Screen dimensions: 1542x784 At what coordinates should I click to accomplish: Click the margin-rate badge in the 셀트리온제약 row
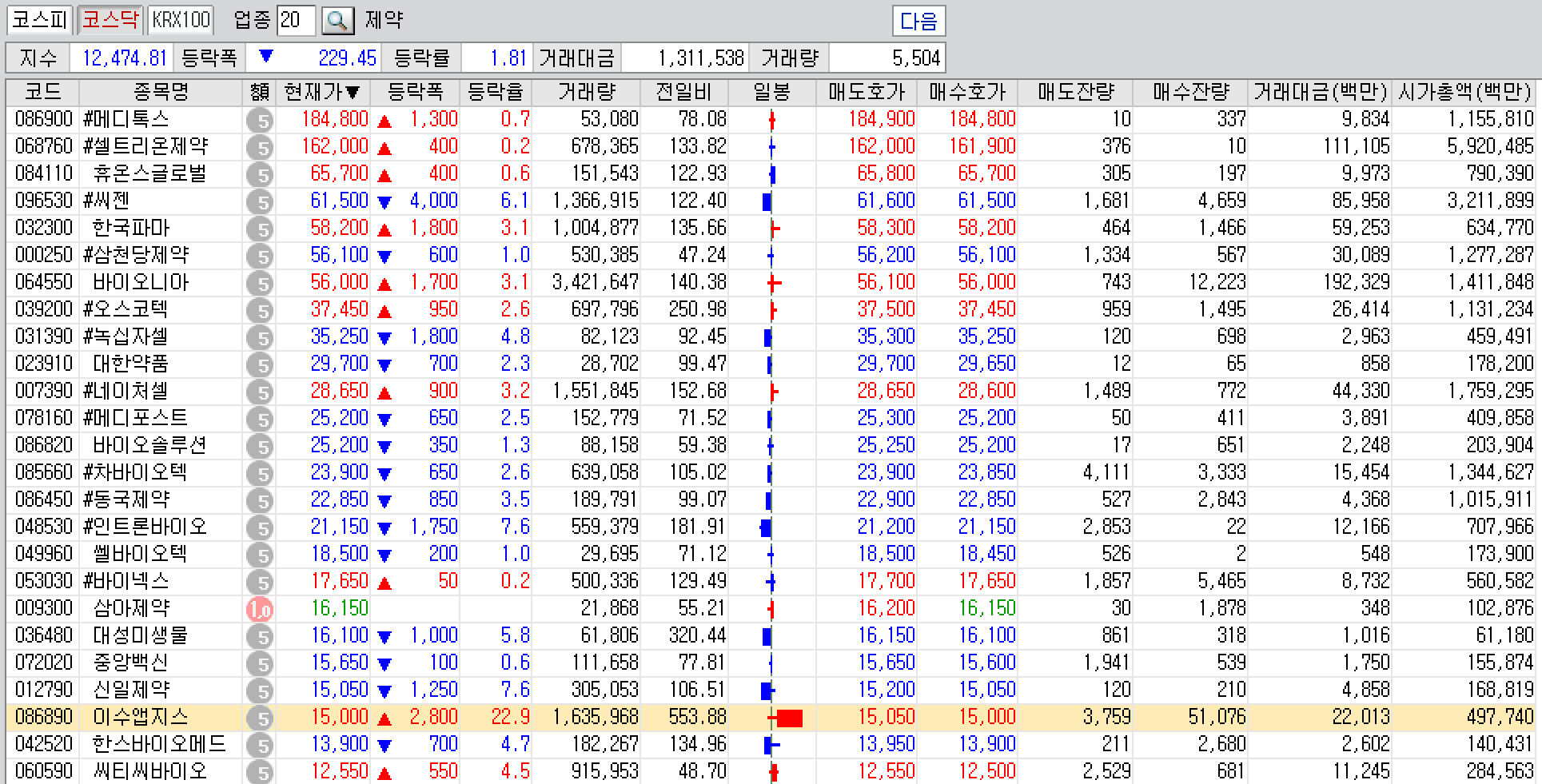pos(260,149)
